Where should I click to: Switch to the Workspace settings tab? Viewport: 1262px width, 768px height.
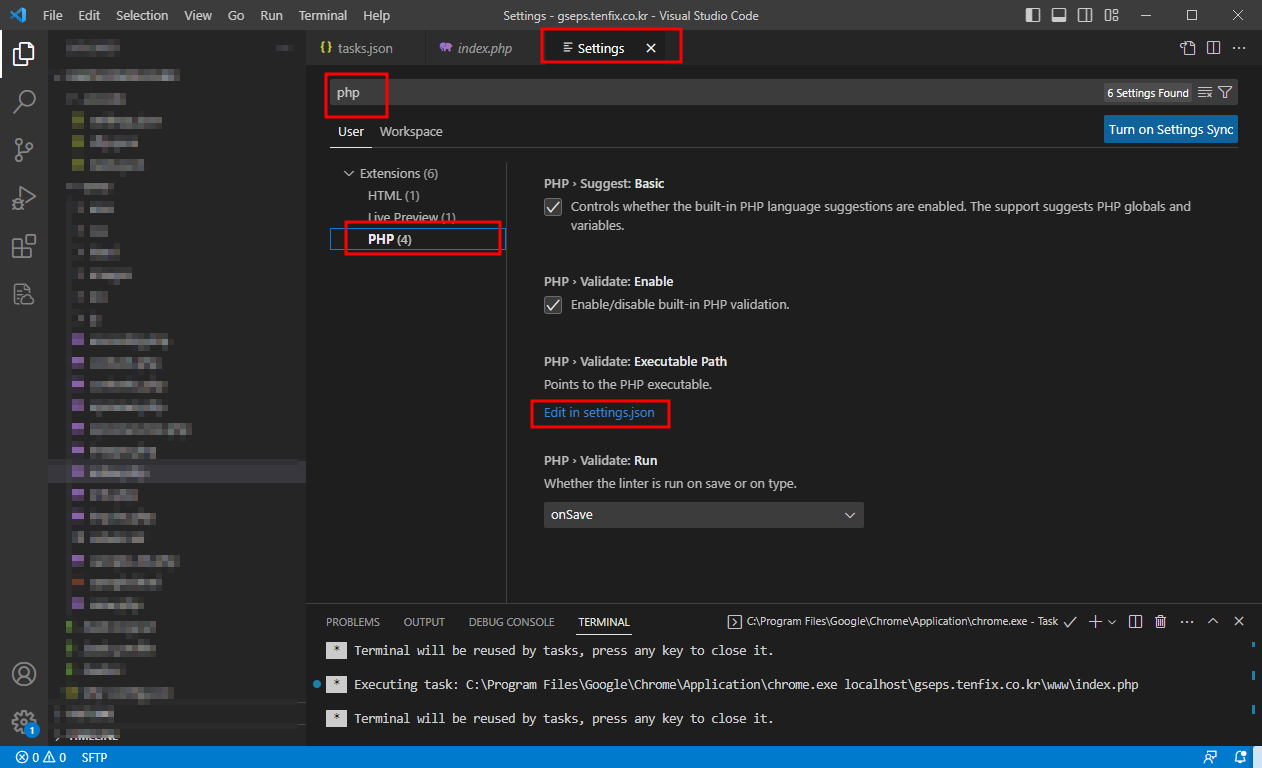click(x=411, y=131)
